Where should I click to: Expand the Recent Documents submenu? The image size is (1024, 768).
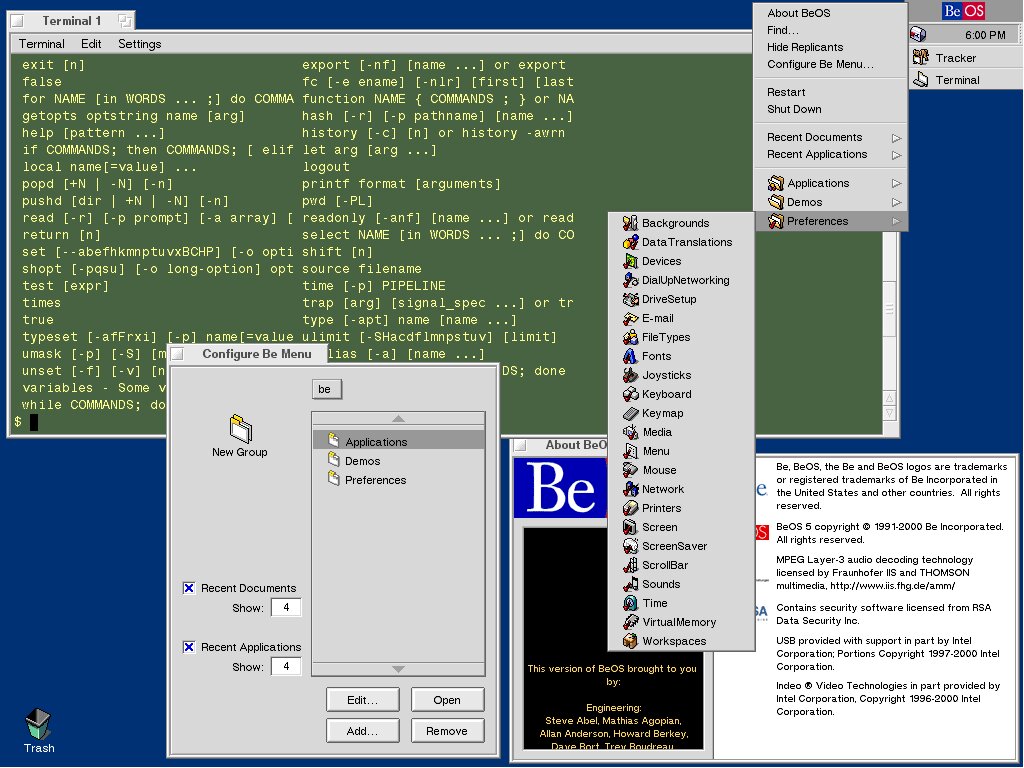830,137
